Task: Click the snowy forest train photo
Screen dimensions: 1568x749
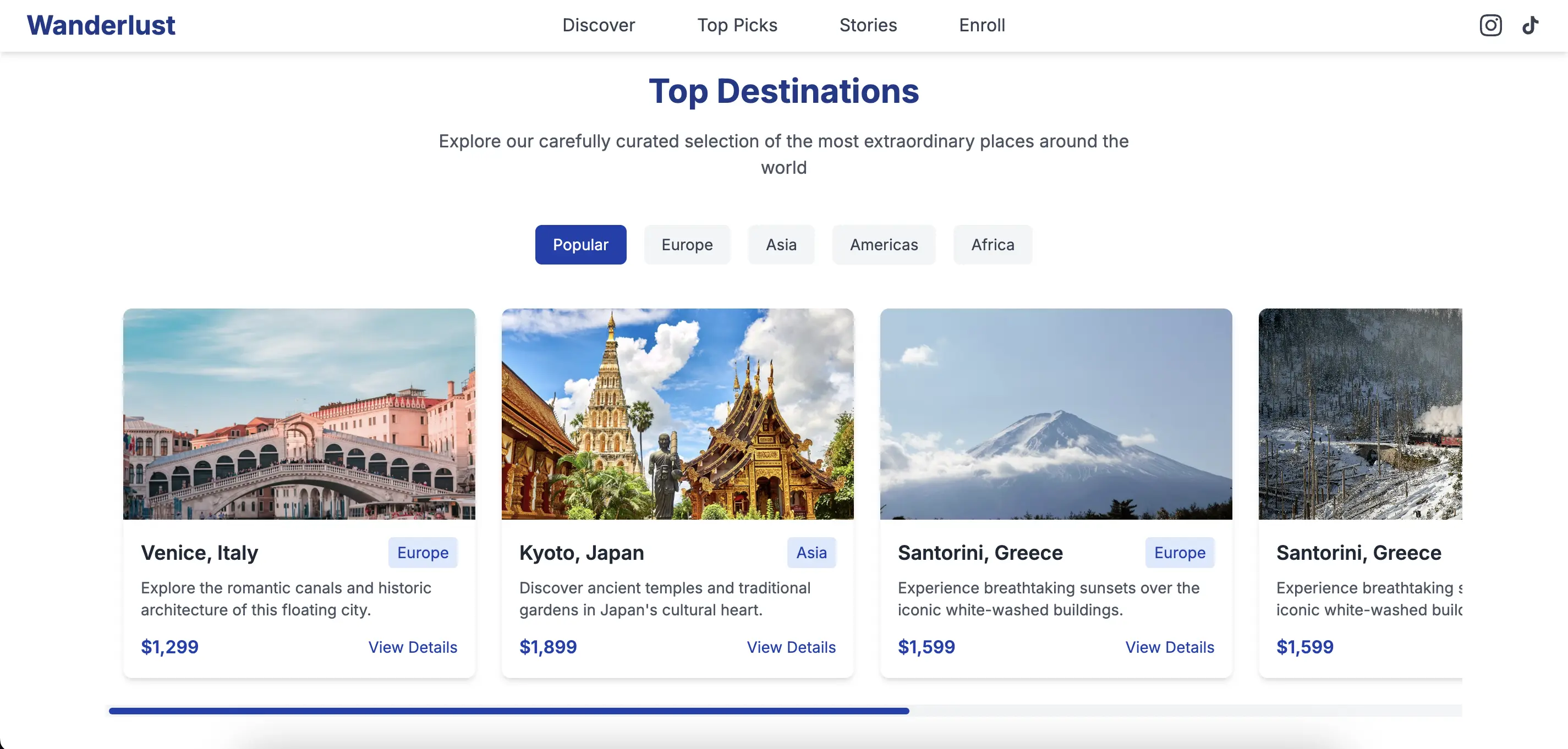Action: (x=1360, y=414)
